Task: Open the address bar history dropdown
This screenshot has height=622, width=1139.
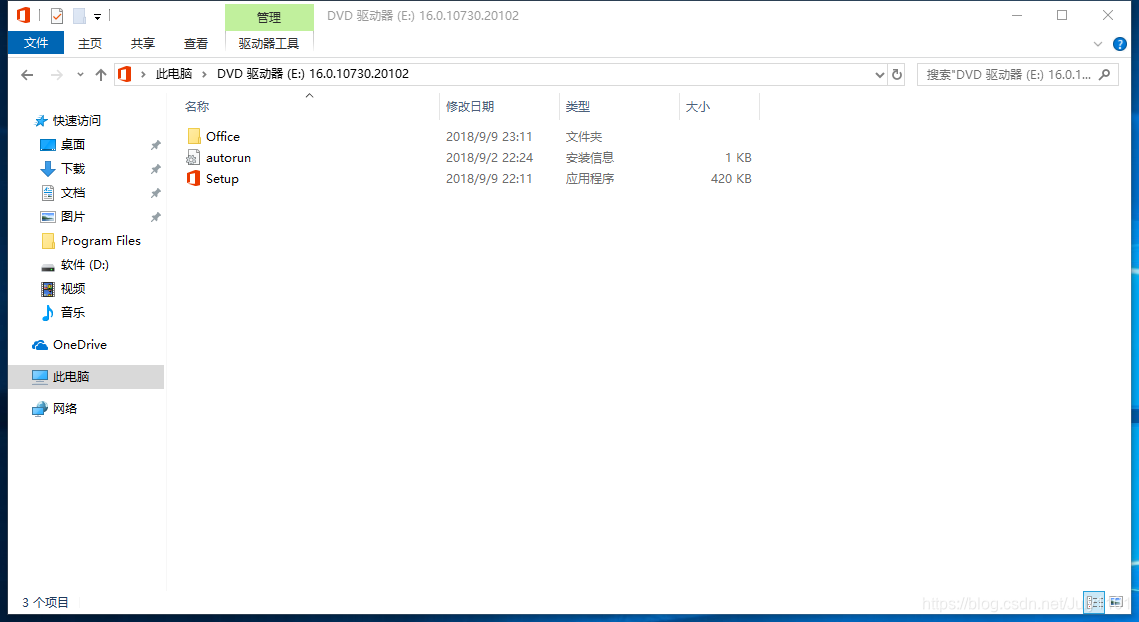Action: click(x=880, y=74)
